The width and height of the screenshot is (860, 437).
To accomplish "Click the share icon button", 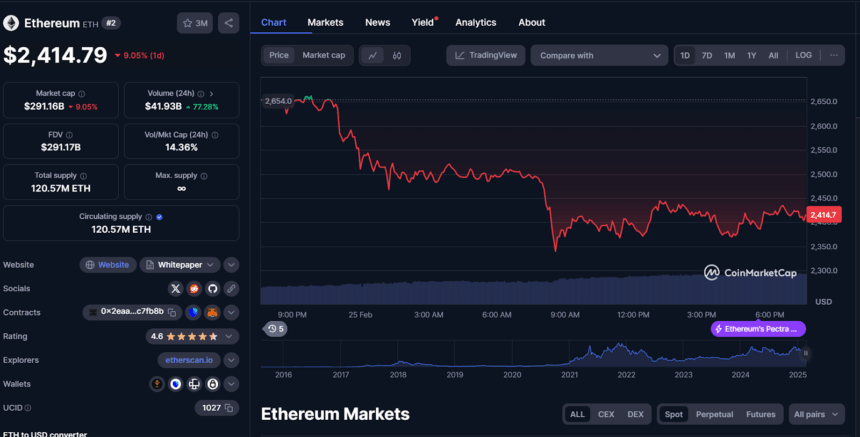I will (229, 23).
